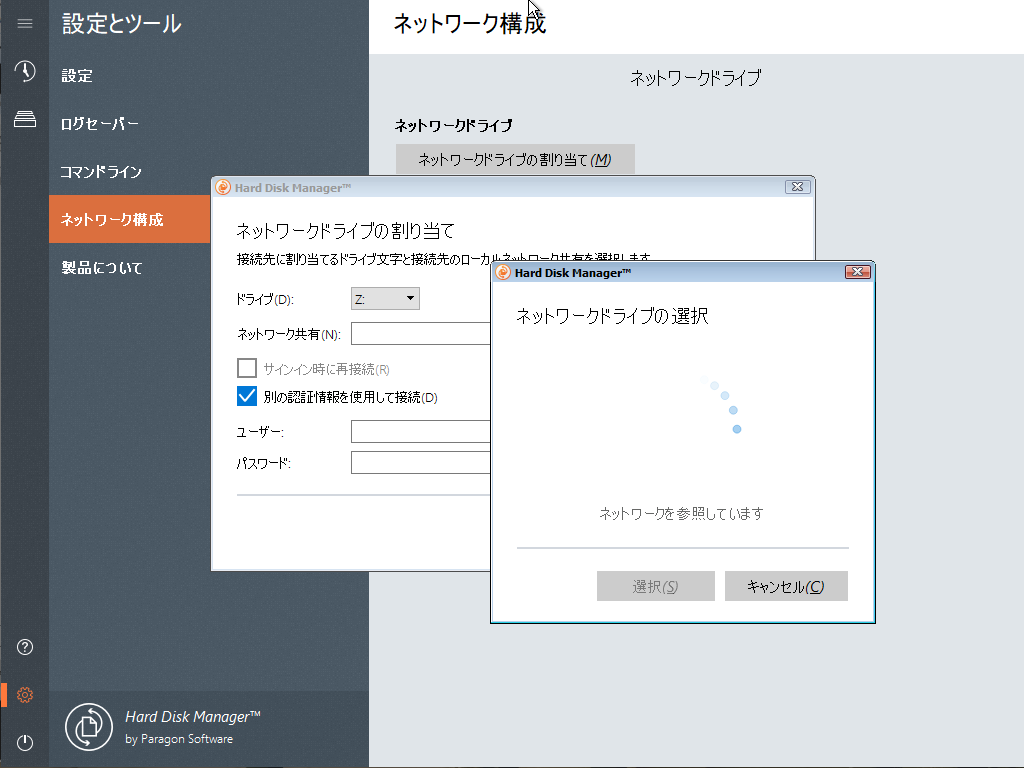
Task: Click the history clock icon in the sidebar
Action: click(x=25, y=71)
